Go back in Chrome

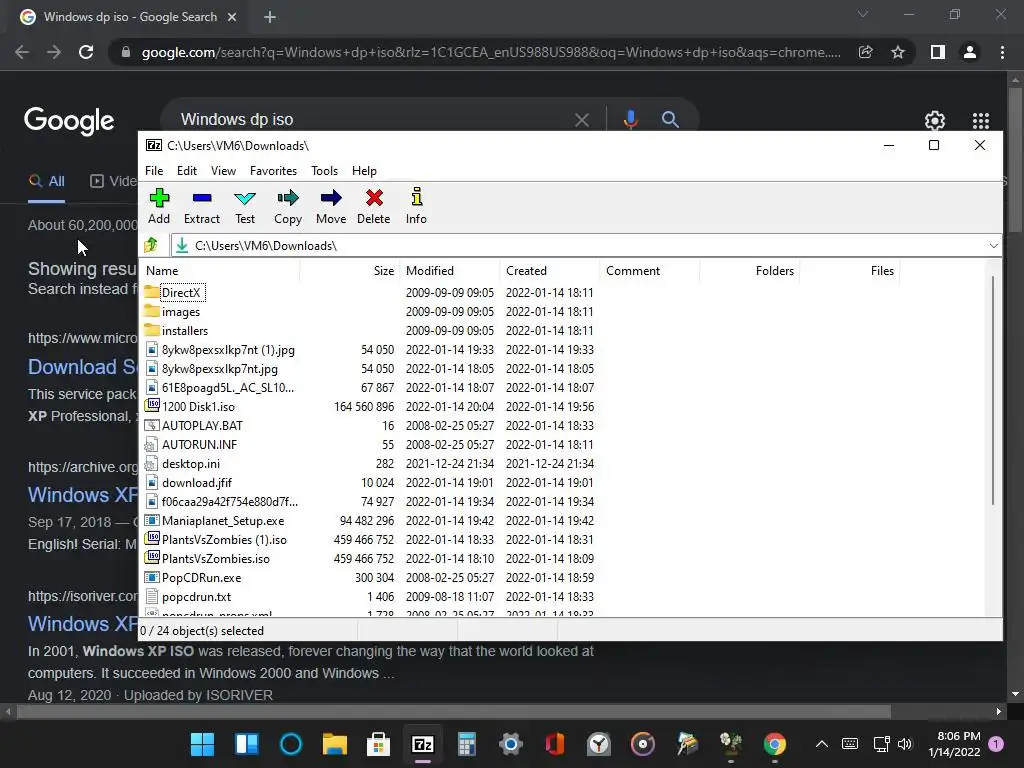[x=22, y=52]
